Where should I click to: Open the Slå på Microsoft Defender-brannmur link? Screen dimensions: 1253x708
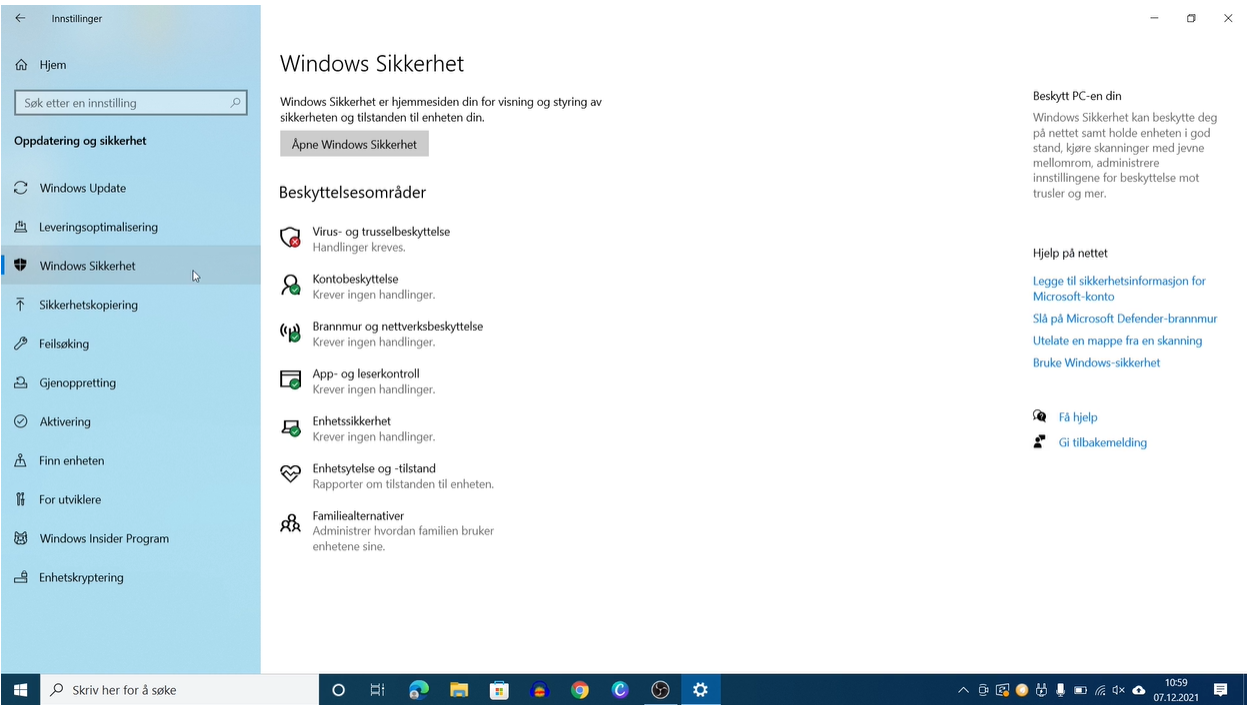coord(1124,319)
